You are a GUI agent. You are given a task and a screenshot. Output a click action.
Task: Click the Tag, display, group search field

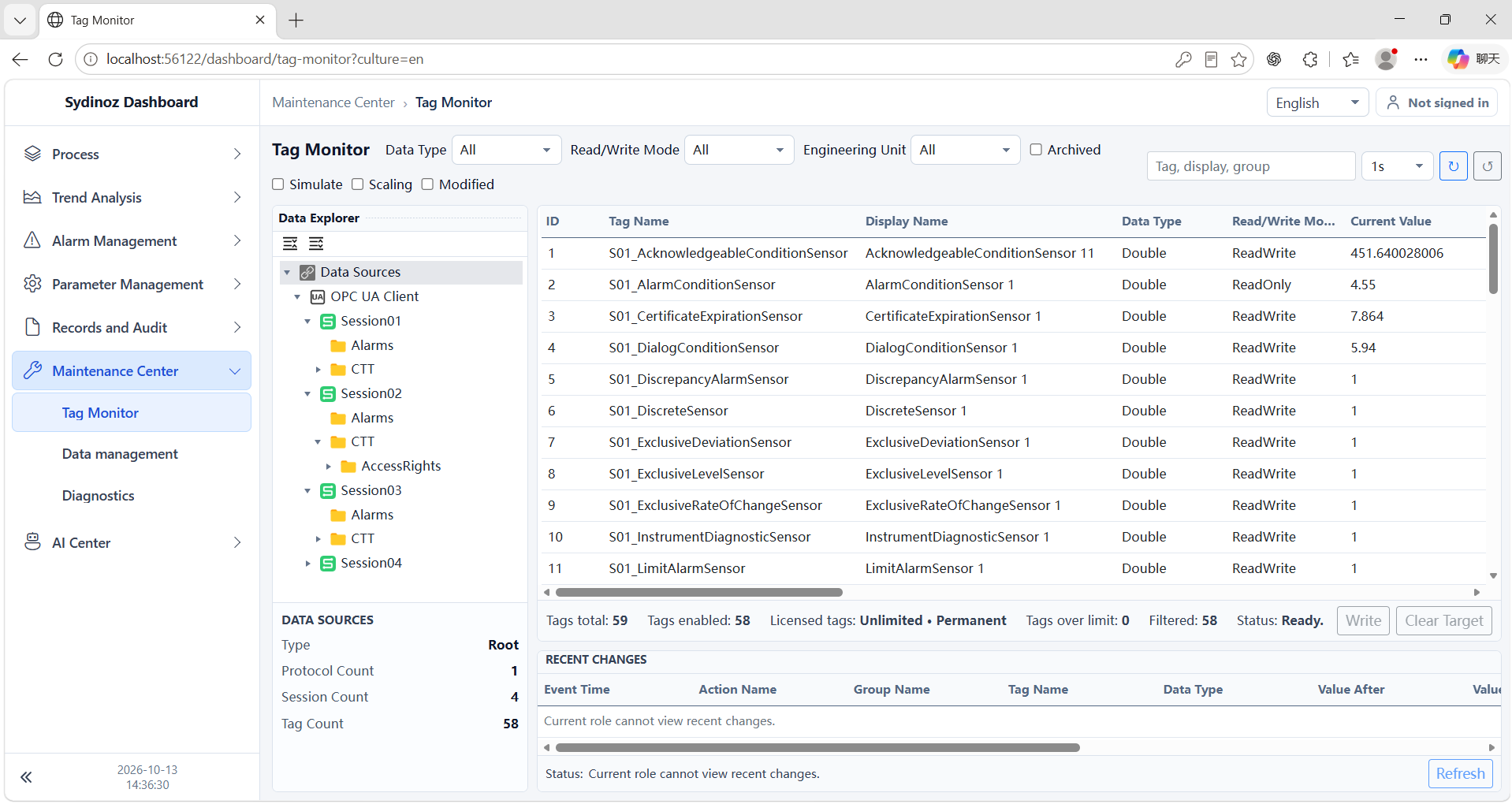(x=1250, y=166)
